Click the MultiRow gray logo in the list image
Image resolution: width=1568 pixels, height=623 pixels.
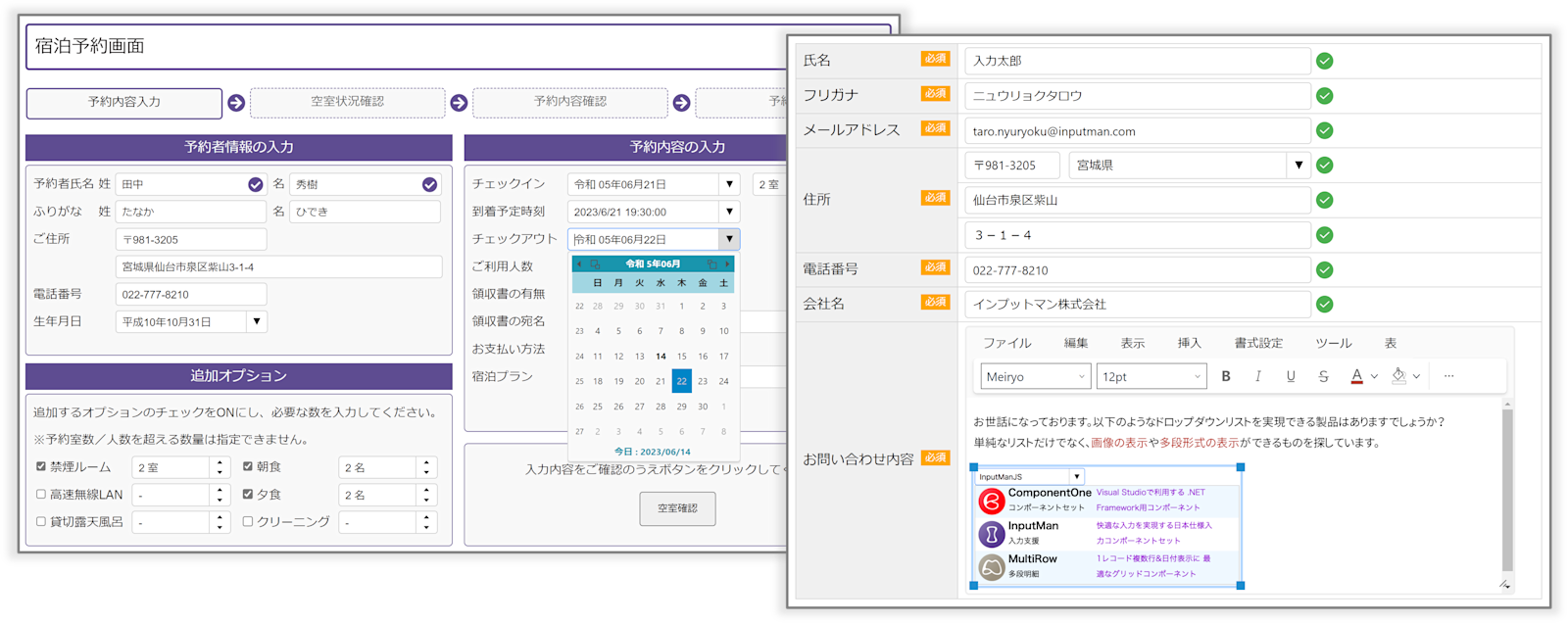[992, 567]
